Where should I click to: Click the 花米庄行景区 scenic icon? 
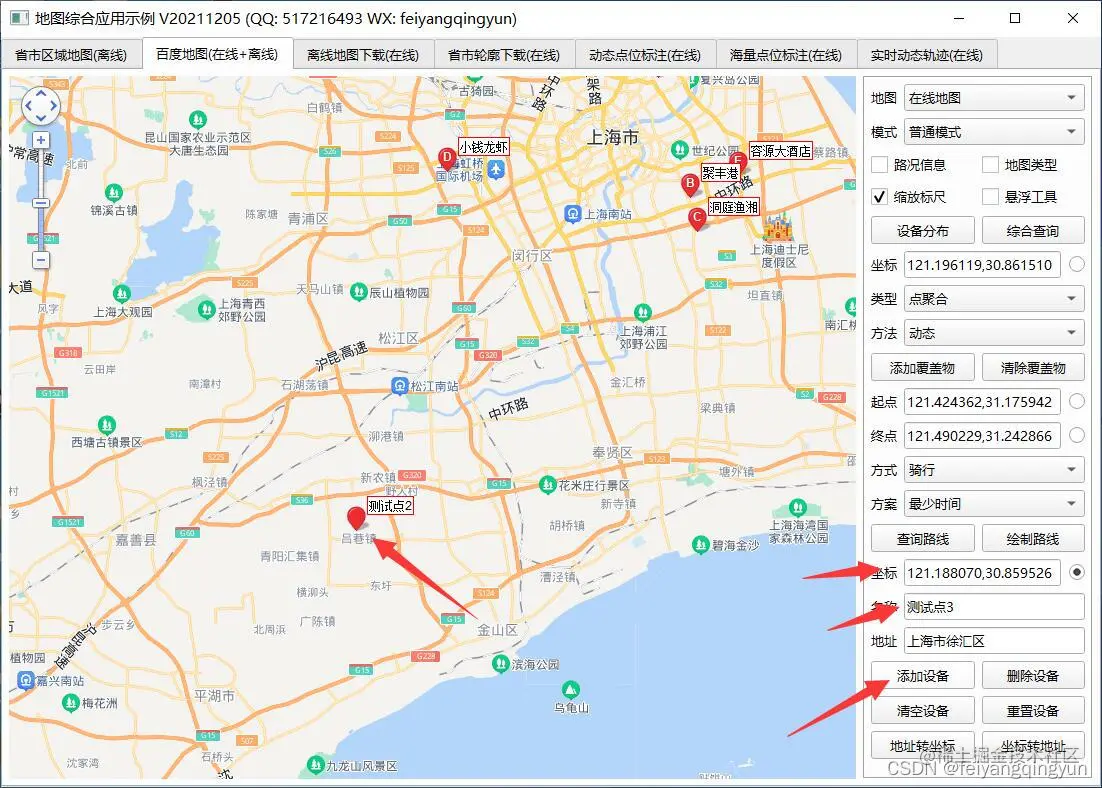(547, 484)
